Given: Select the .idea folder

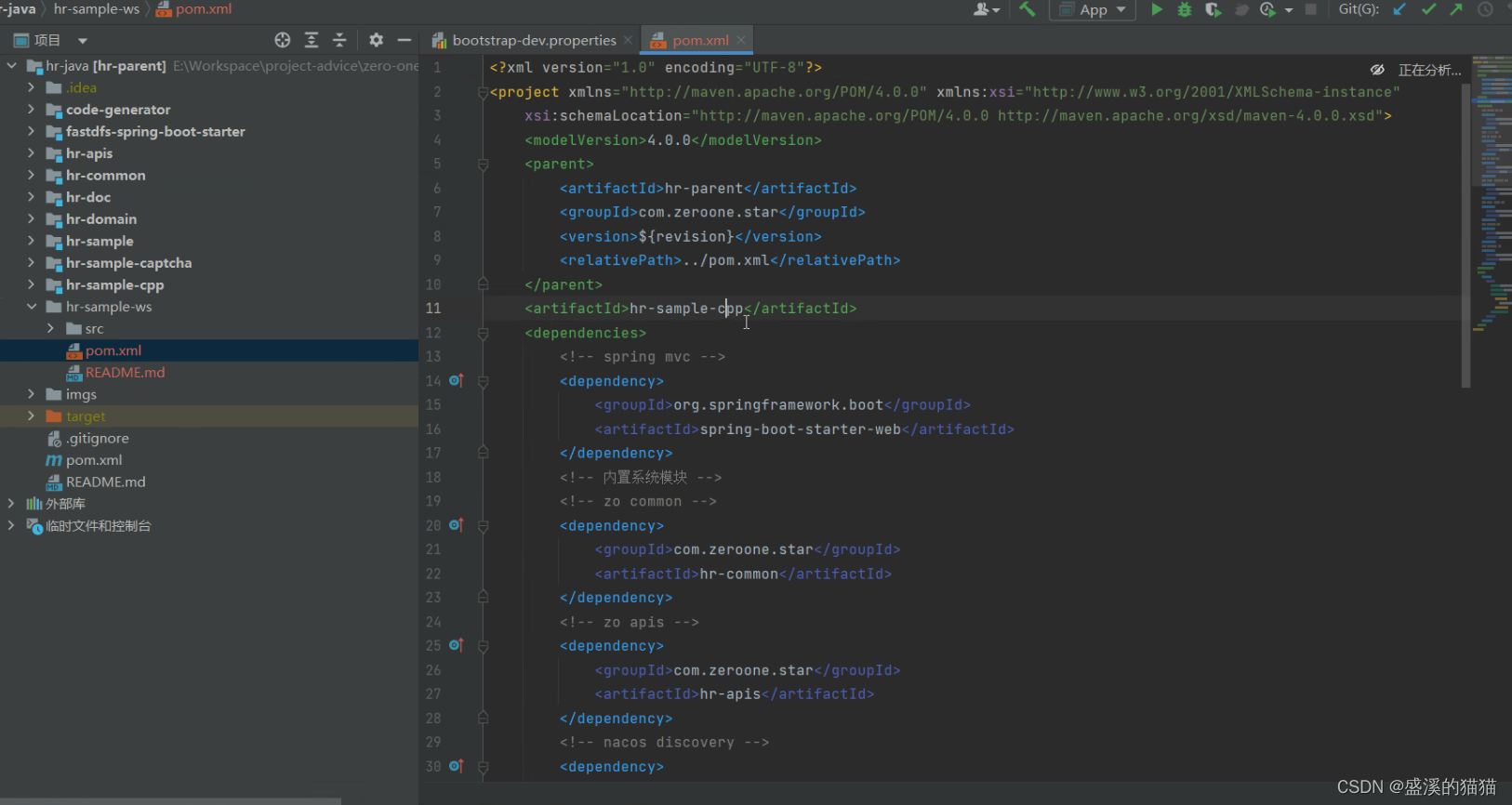Looking at the screenshot, I should (81, 87).
